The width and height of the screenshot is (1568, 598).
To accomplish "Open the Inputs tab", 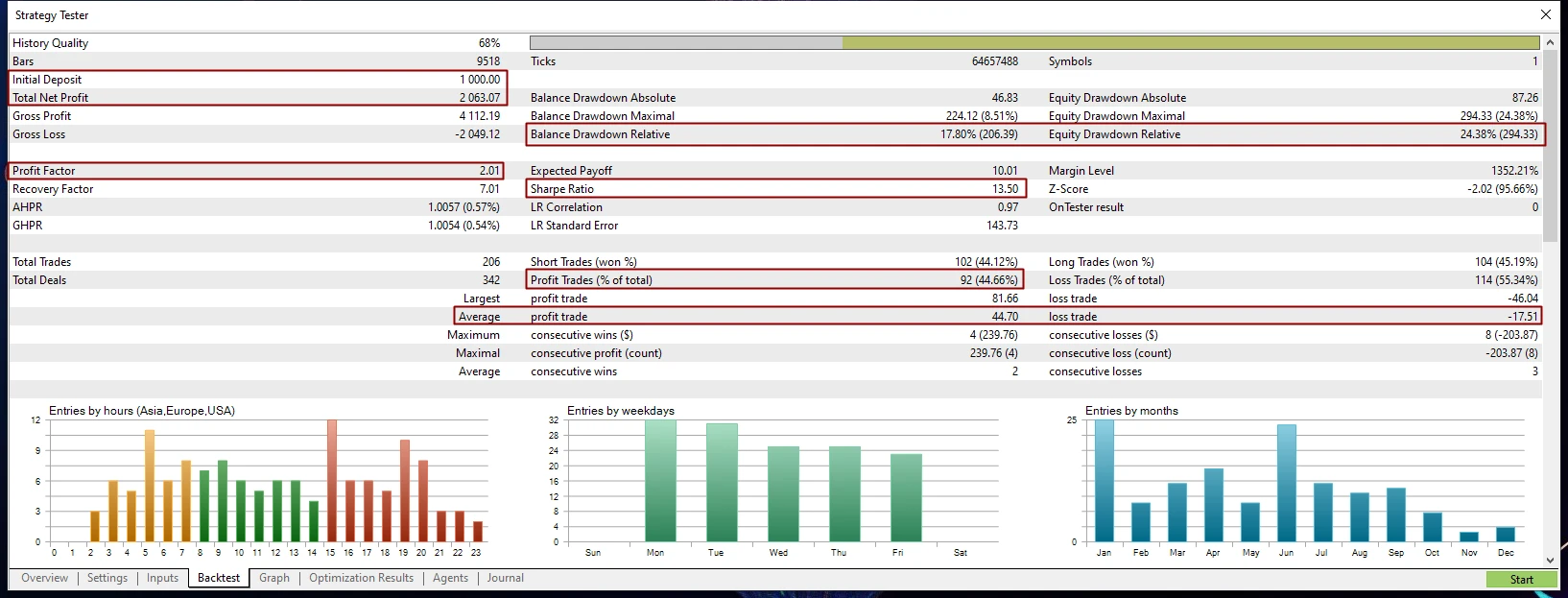I will 162,578.
